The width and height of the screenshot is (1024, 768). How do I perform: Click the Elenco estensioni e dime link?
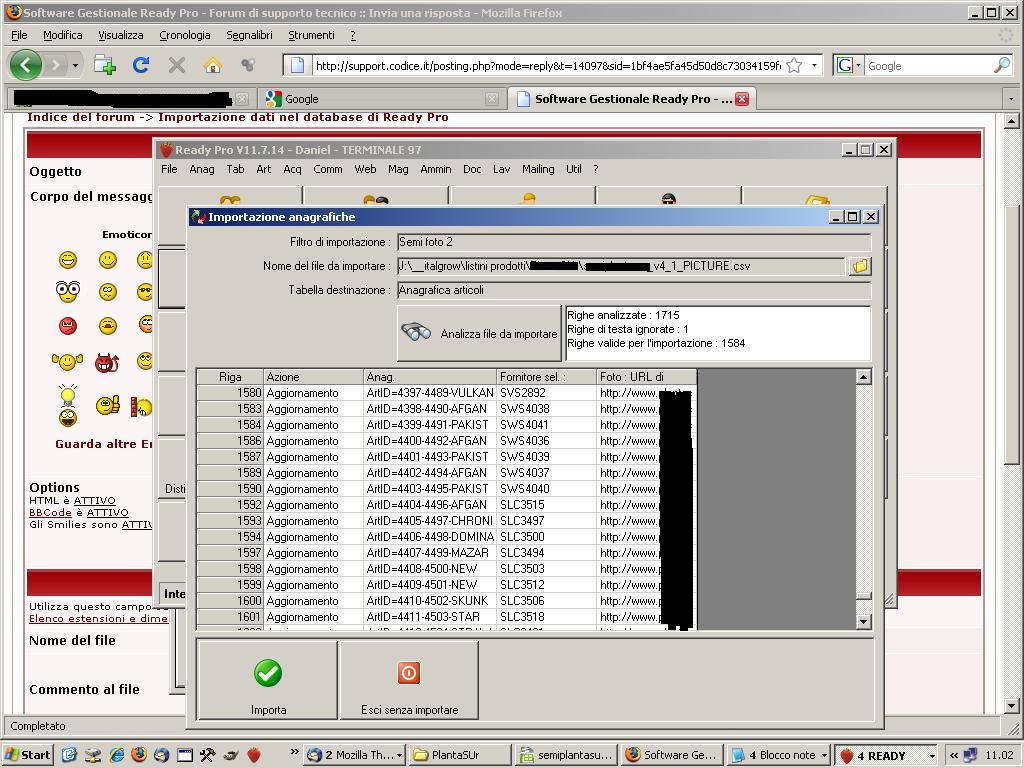(x=98, y=618)
